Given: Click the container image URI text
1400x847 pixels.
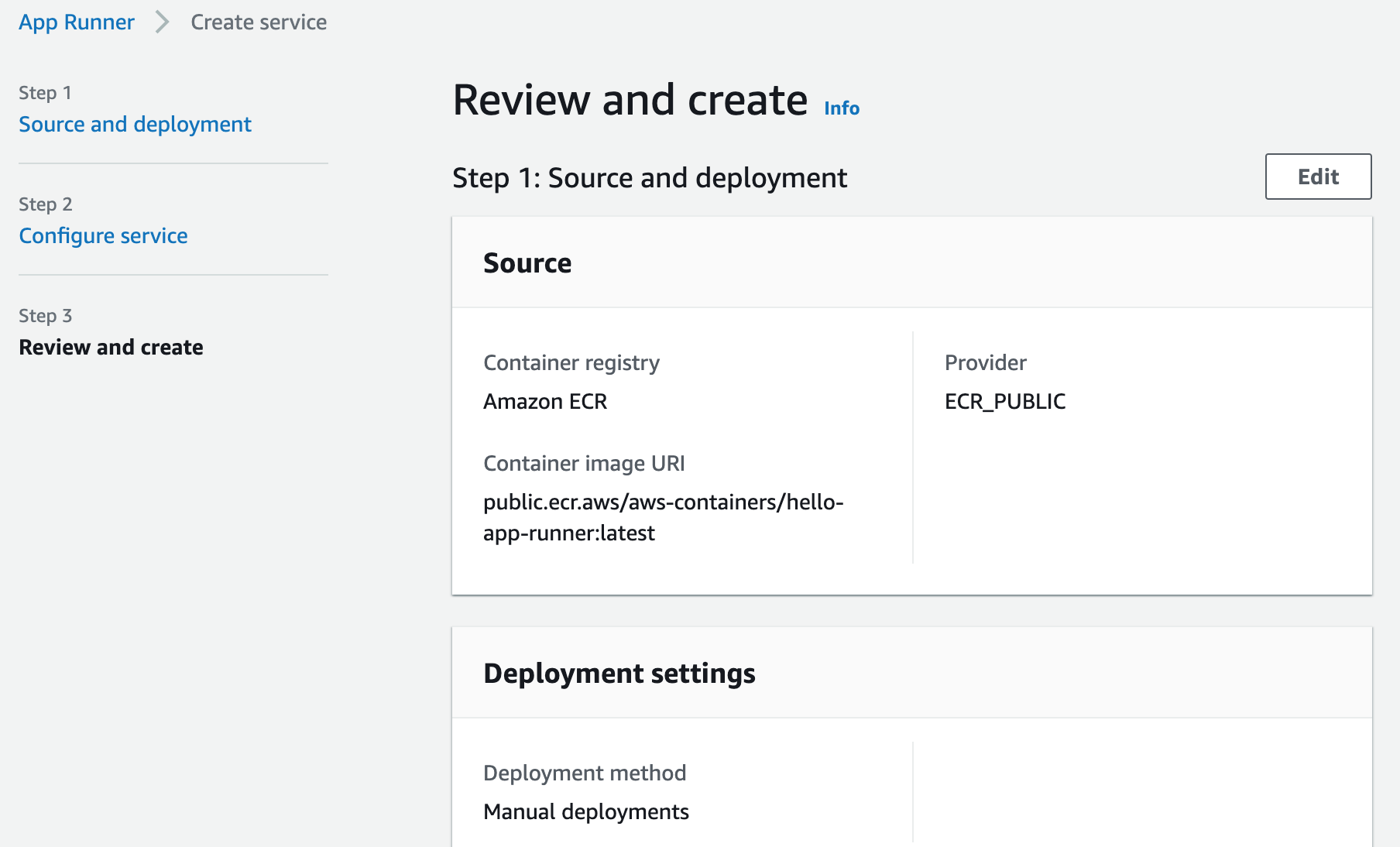Looking at the screenshot, I should [x=662, y=517].
